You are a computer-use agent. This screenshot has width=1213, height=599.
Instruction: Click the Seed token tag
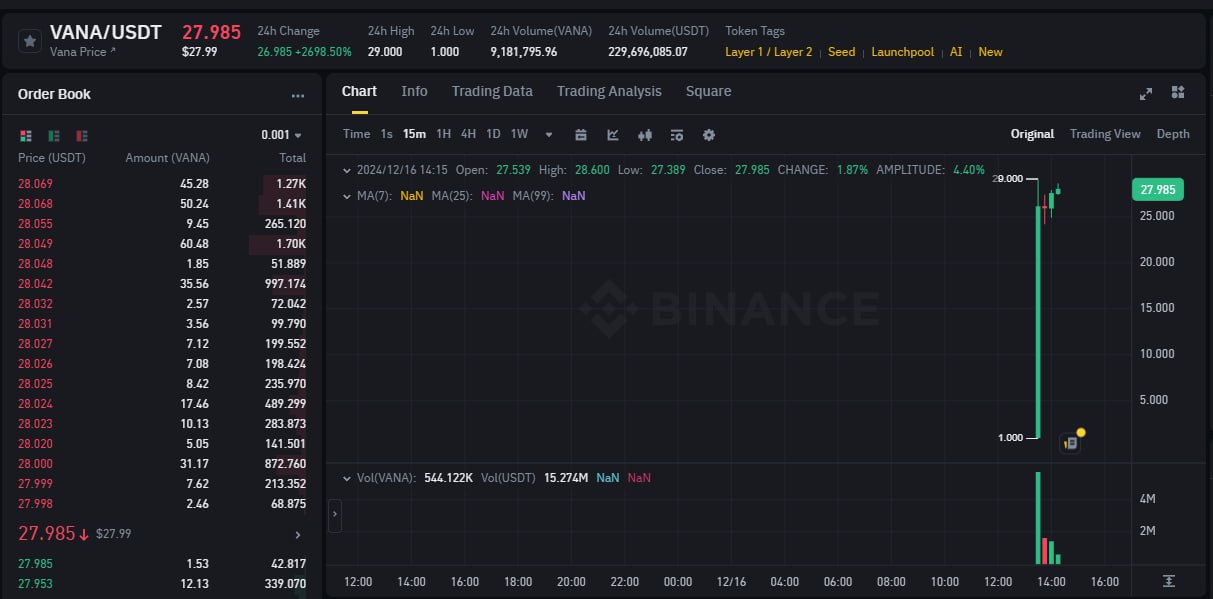tap(841, 52)
